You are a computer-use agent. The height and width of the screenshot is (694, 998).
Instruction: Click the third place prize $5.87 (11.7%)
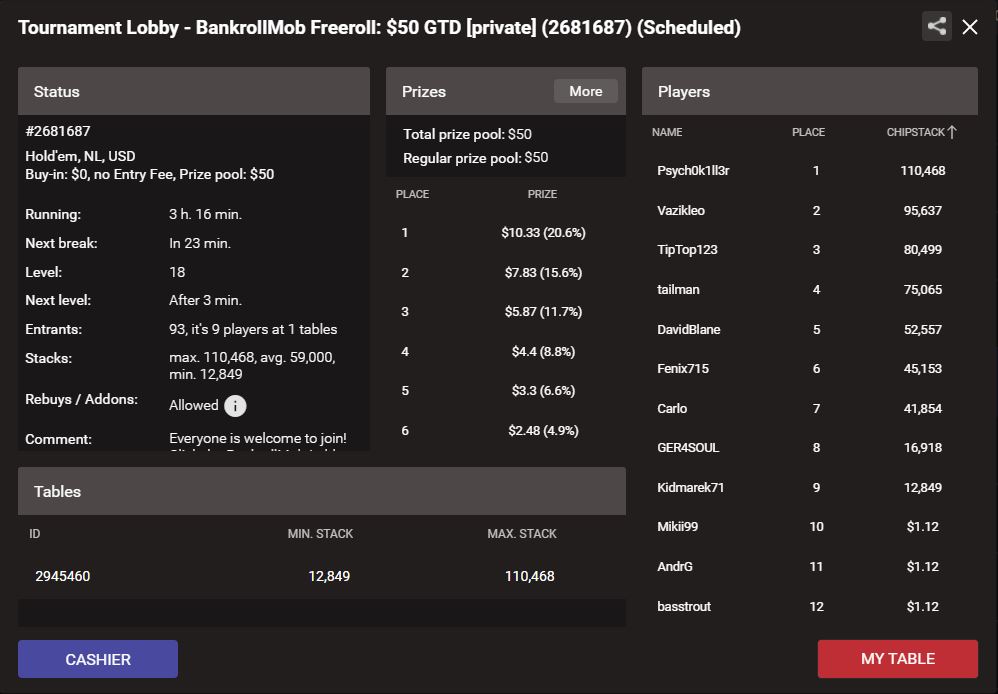click(x=543, y=311)
